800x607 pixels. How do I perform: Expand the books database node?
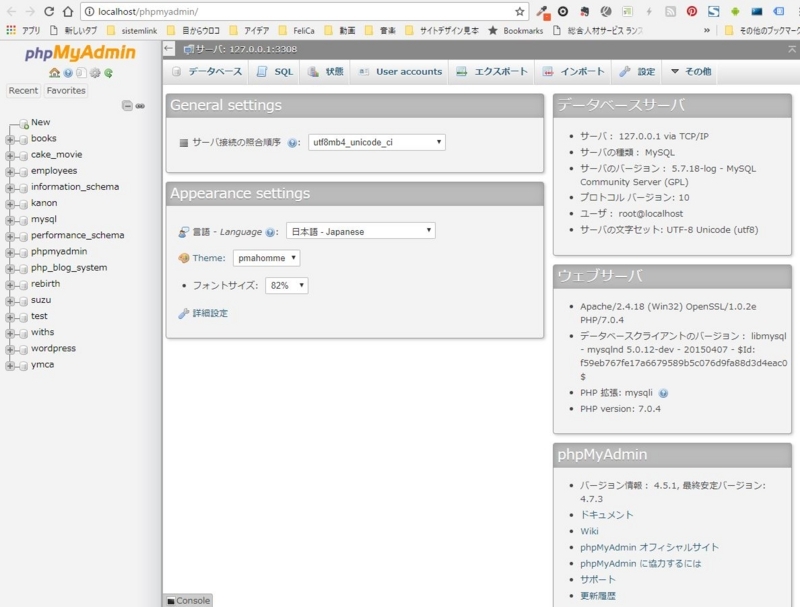(x=8, y=138)
